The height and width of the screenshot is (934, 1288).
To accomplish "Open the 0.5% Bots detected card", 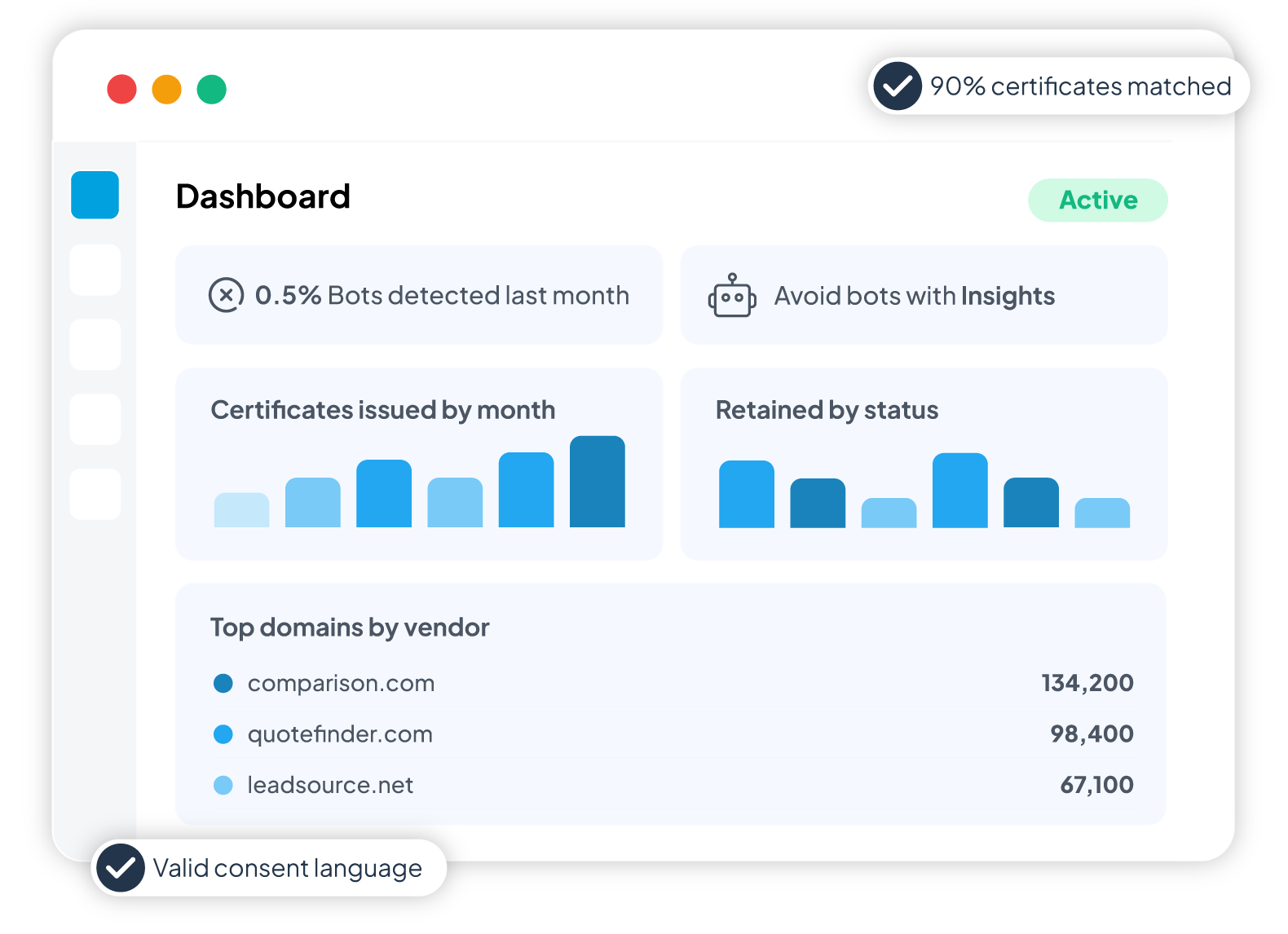I will [x=419, y=295].
